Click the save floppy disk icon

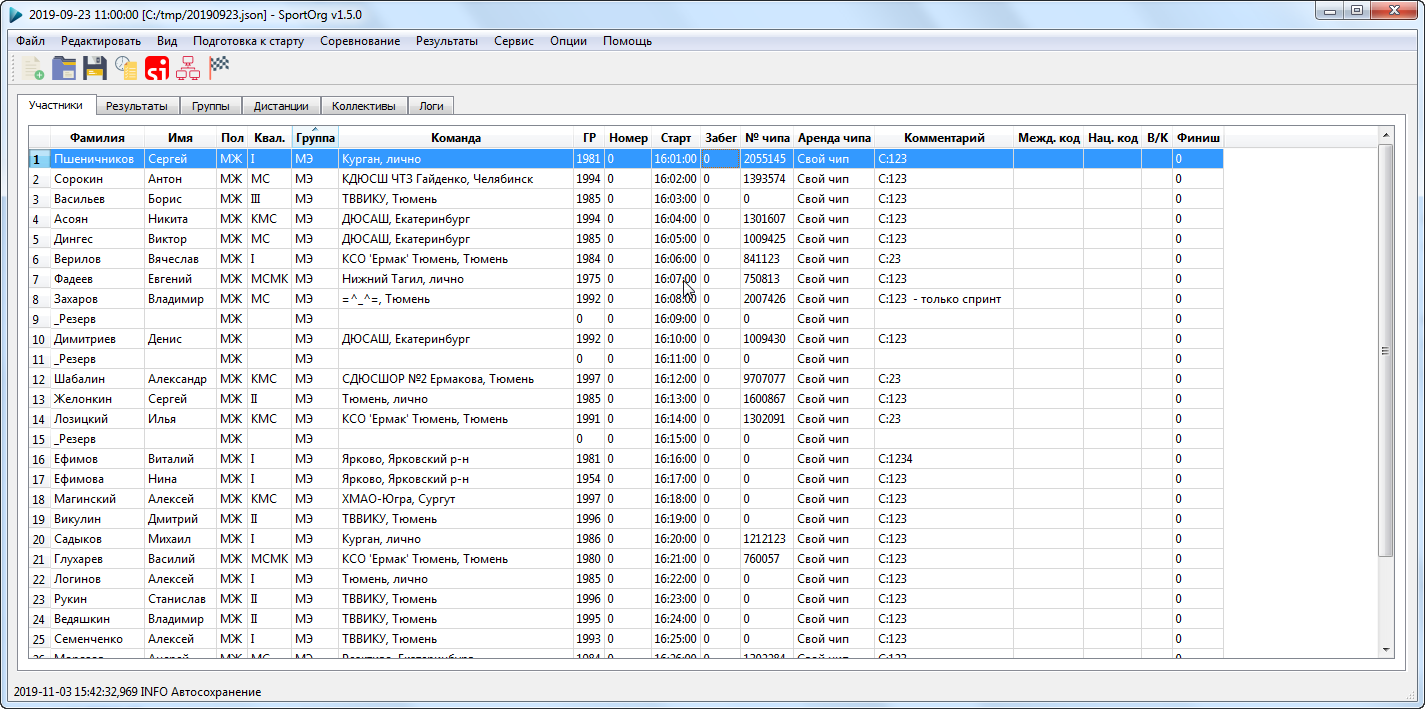click(95, 68)
